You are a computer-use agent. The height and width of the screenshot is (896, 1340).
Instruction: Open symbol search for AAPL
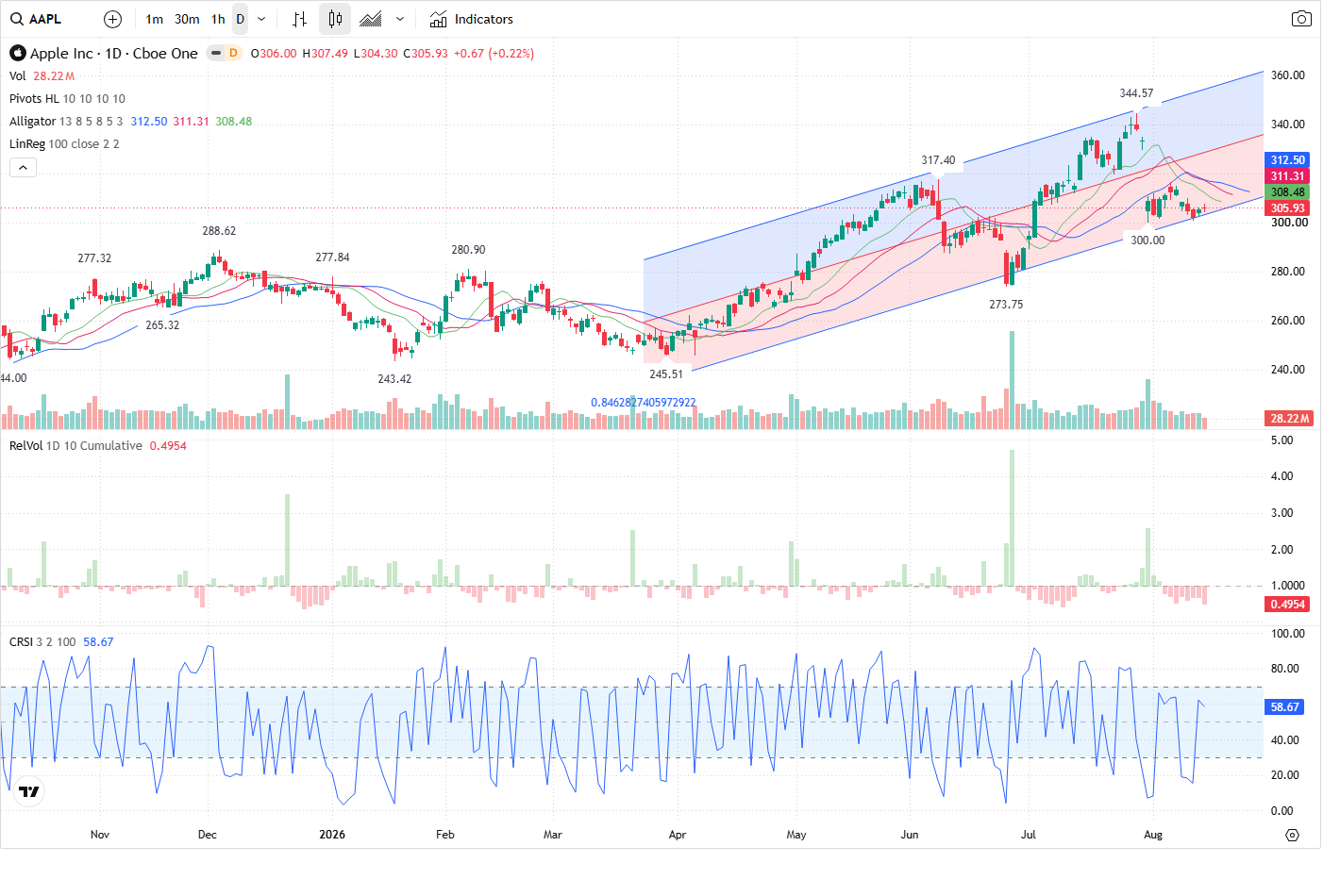point(38,19)
